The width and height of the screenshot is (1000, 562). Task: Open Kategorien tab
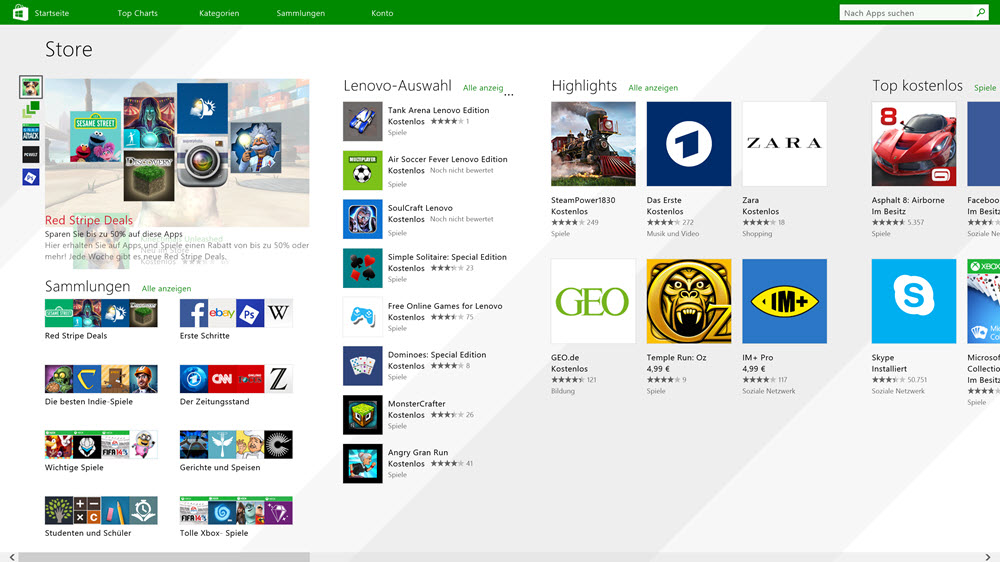coord(219,13)
